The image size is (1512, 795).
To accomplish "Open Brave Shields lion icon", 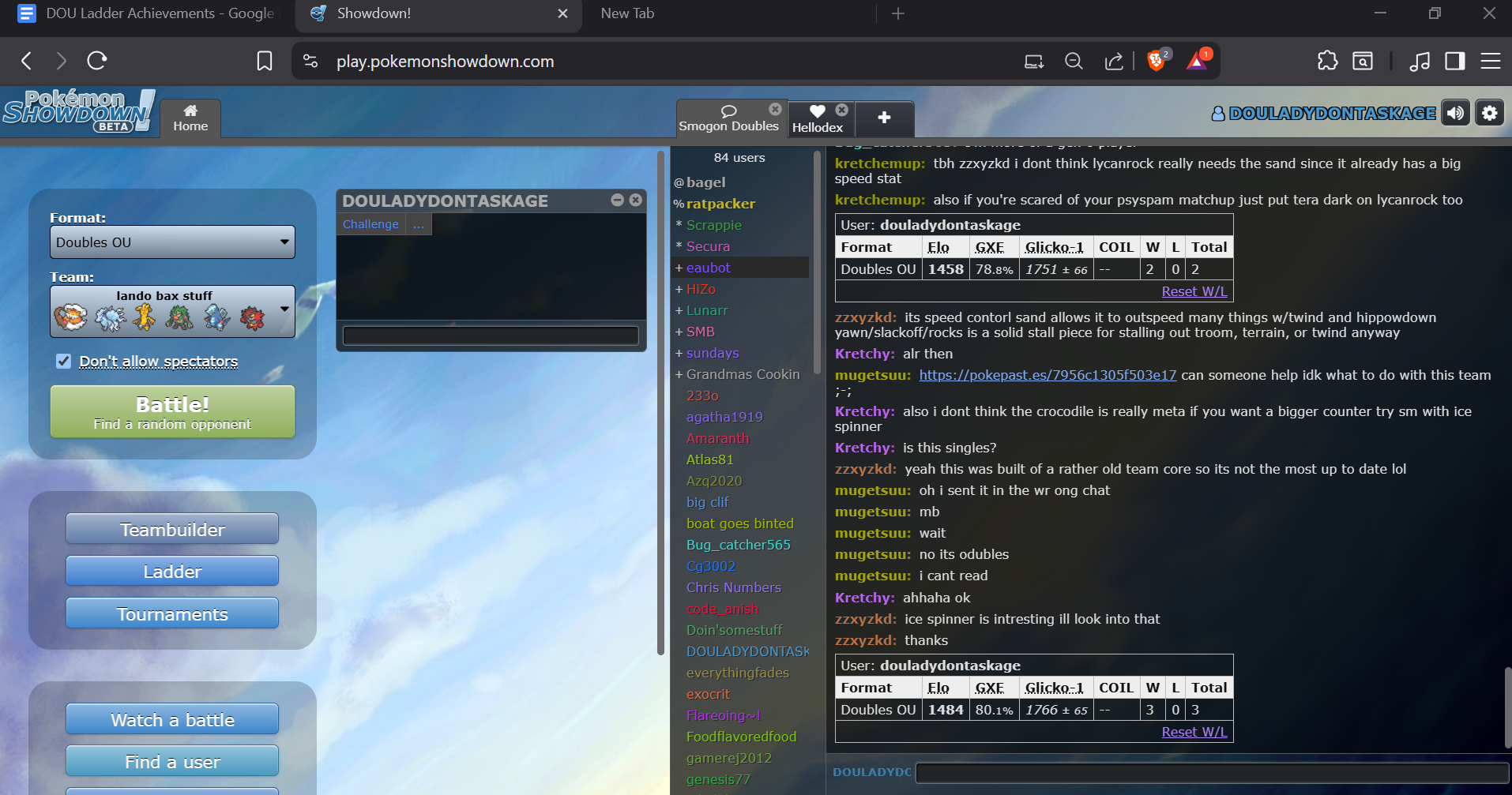I will (x=1157, y=61).
